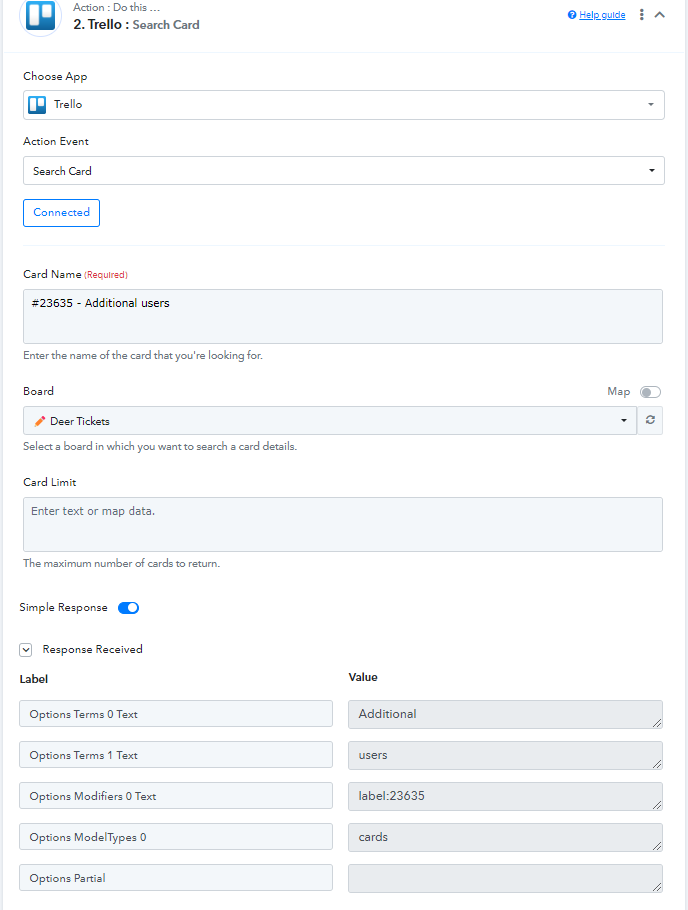Viewport: 688px width, 910px height.
Task: Click the resize handle of the Additional value field
Action: (x=657, y=723)
